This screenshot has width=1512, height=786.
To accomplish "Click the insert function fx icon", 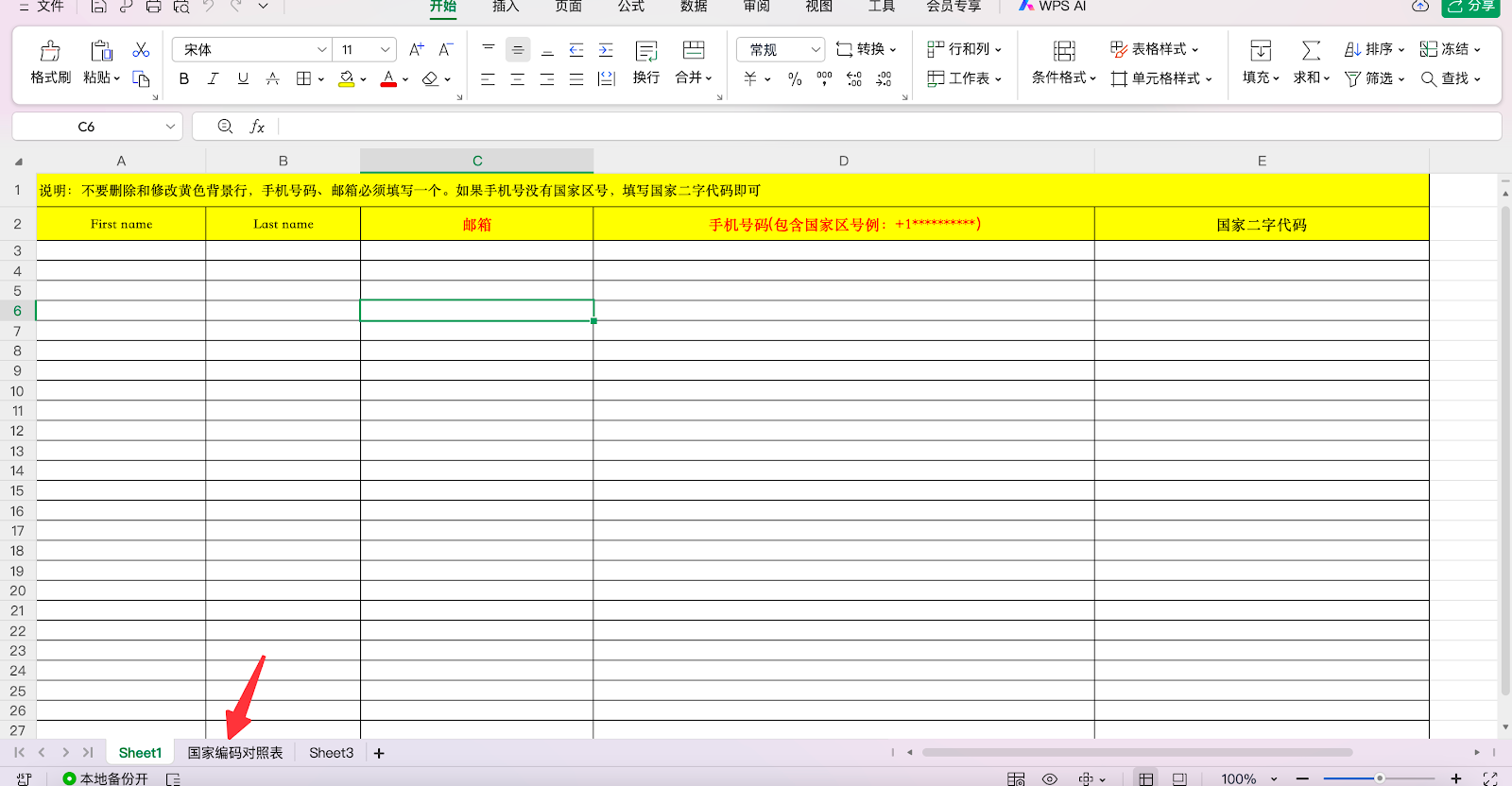I will [x=257, y=127].
